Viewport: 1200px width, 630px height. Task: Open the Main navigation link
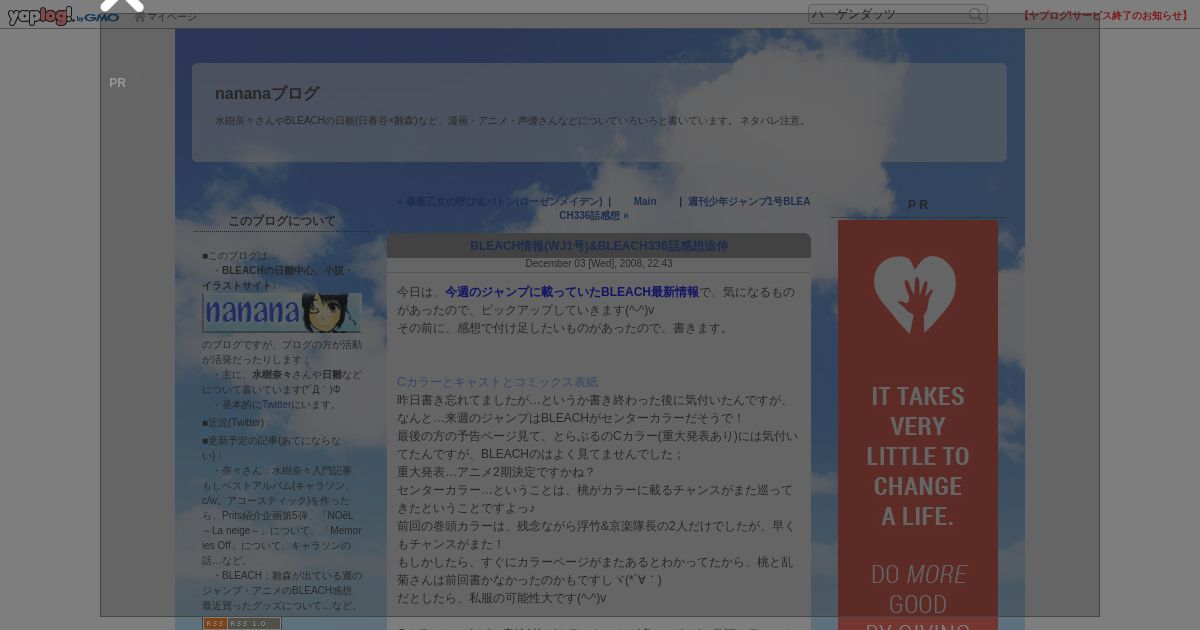(x=645, y=201)
